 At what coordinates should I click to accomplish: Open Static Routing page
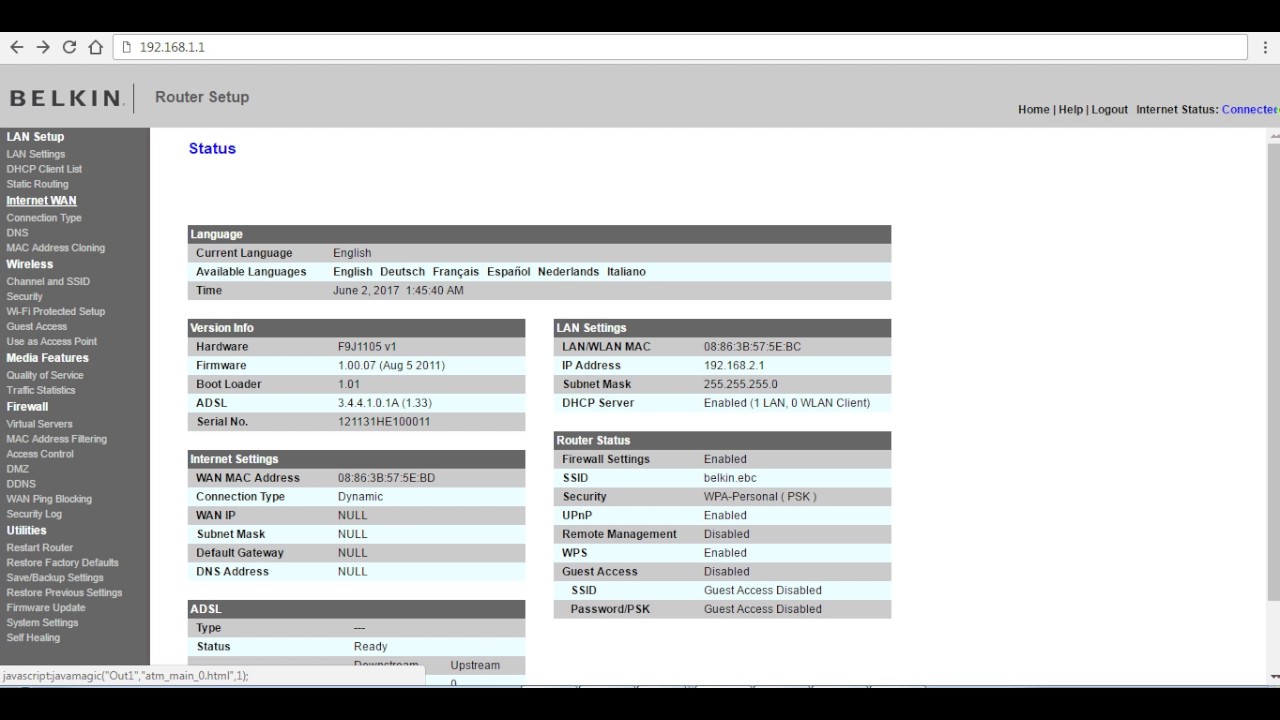37,184
